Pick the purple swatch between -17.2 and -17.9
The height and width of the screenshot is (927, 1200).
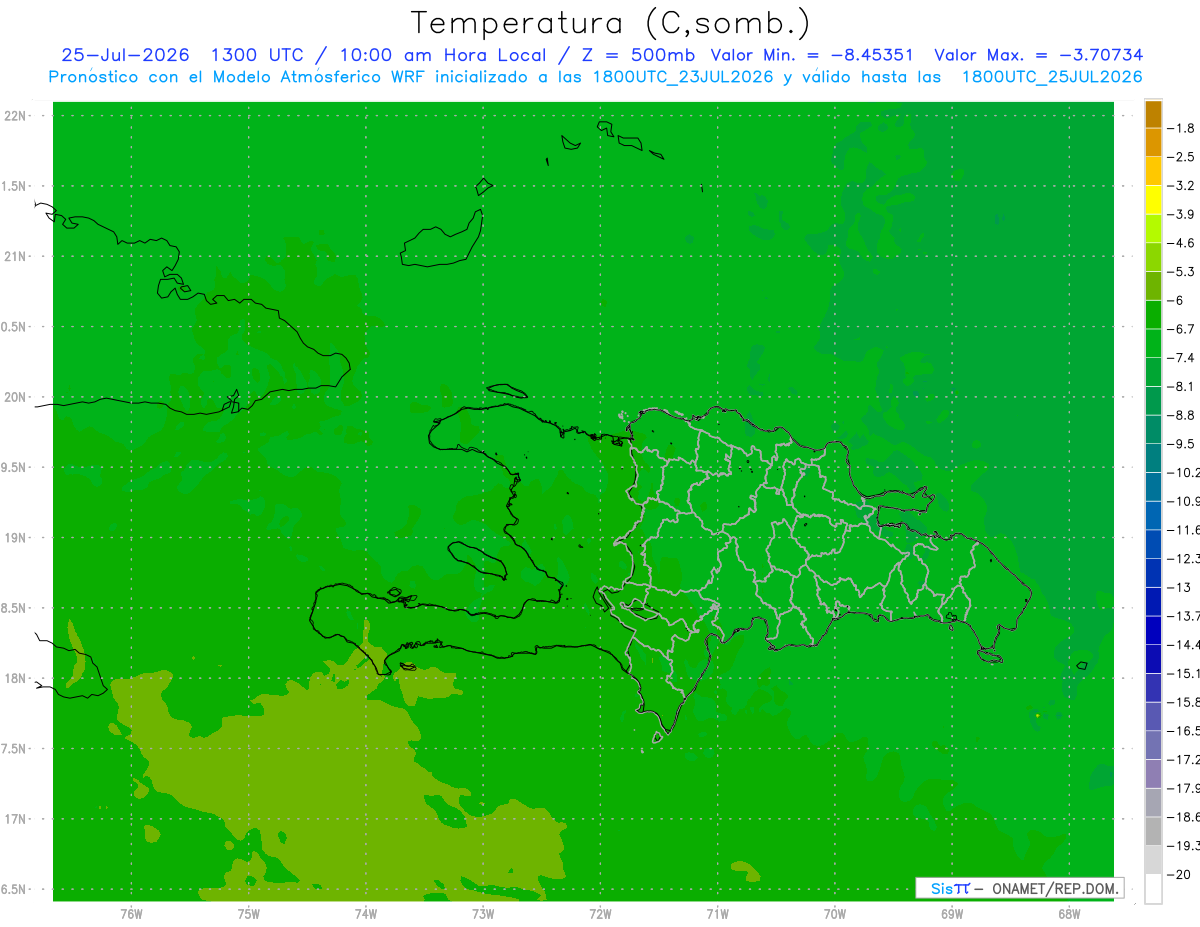coord(1153,774)
